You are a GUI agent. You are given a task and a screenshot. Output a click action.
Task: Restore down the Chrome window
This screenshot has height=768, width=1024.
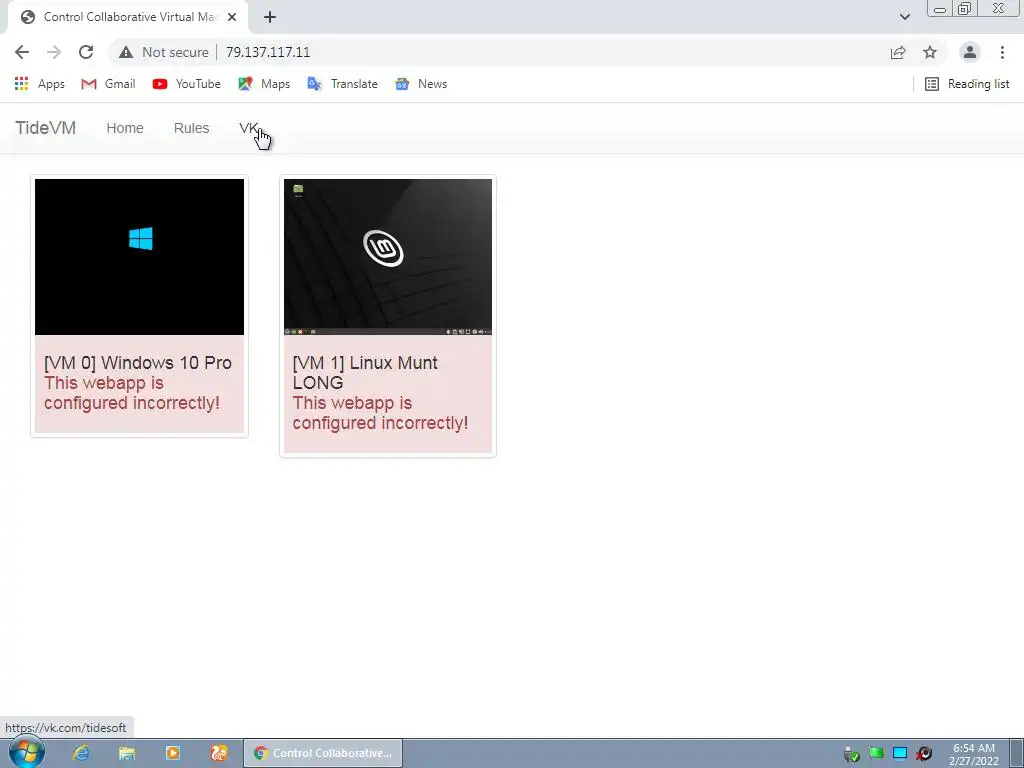coord(964,9)
